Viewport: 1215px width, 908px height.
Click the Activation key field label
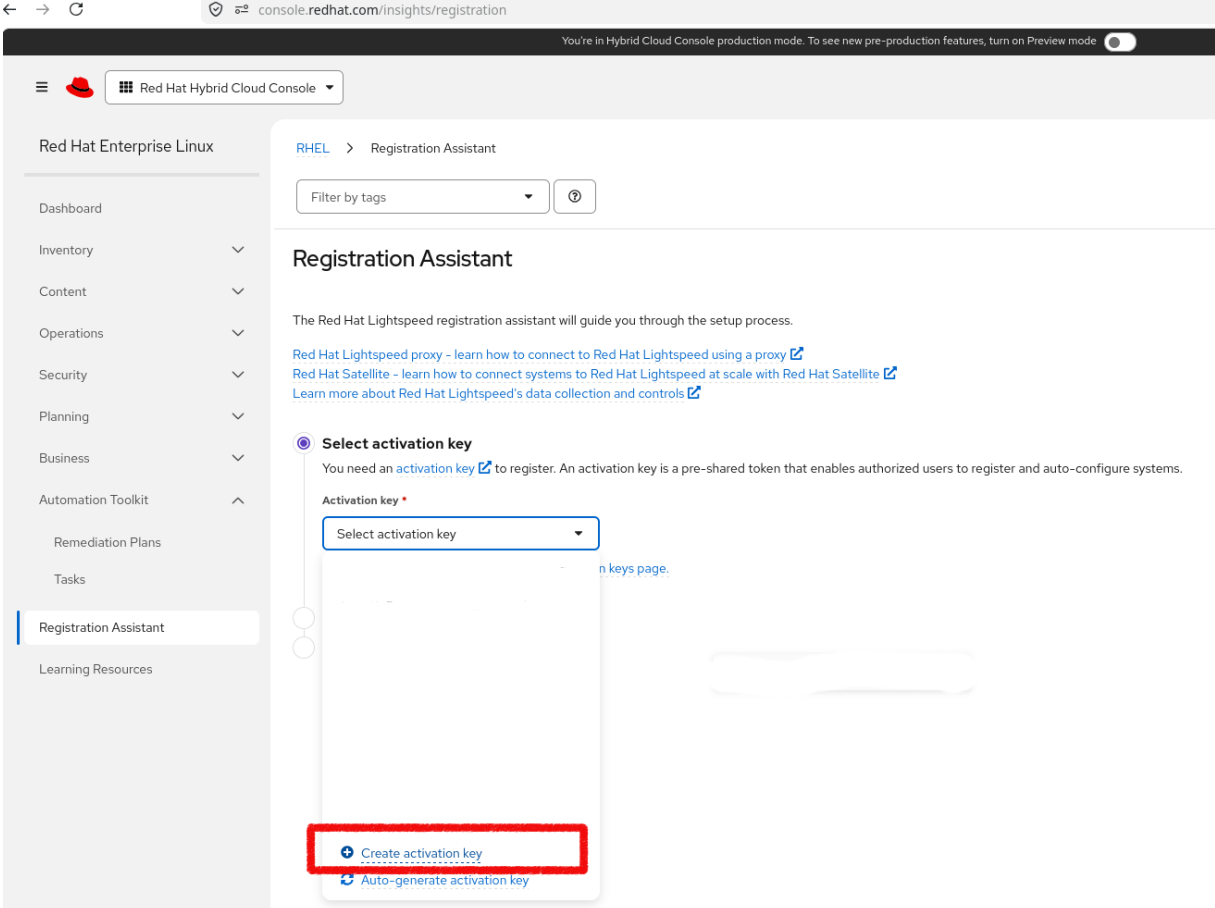[x=360, y=500]
